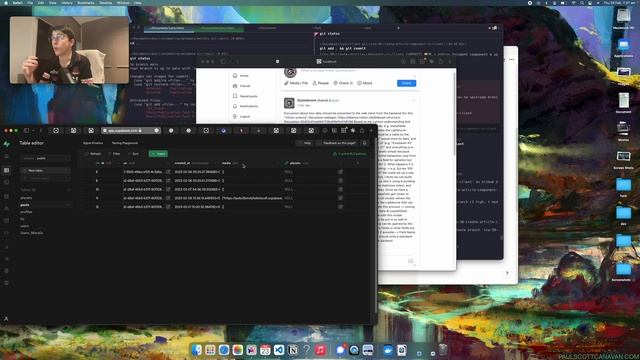640x360 pixels.
Task: Click the Media / File attach option
Action: tap(296, 83)
